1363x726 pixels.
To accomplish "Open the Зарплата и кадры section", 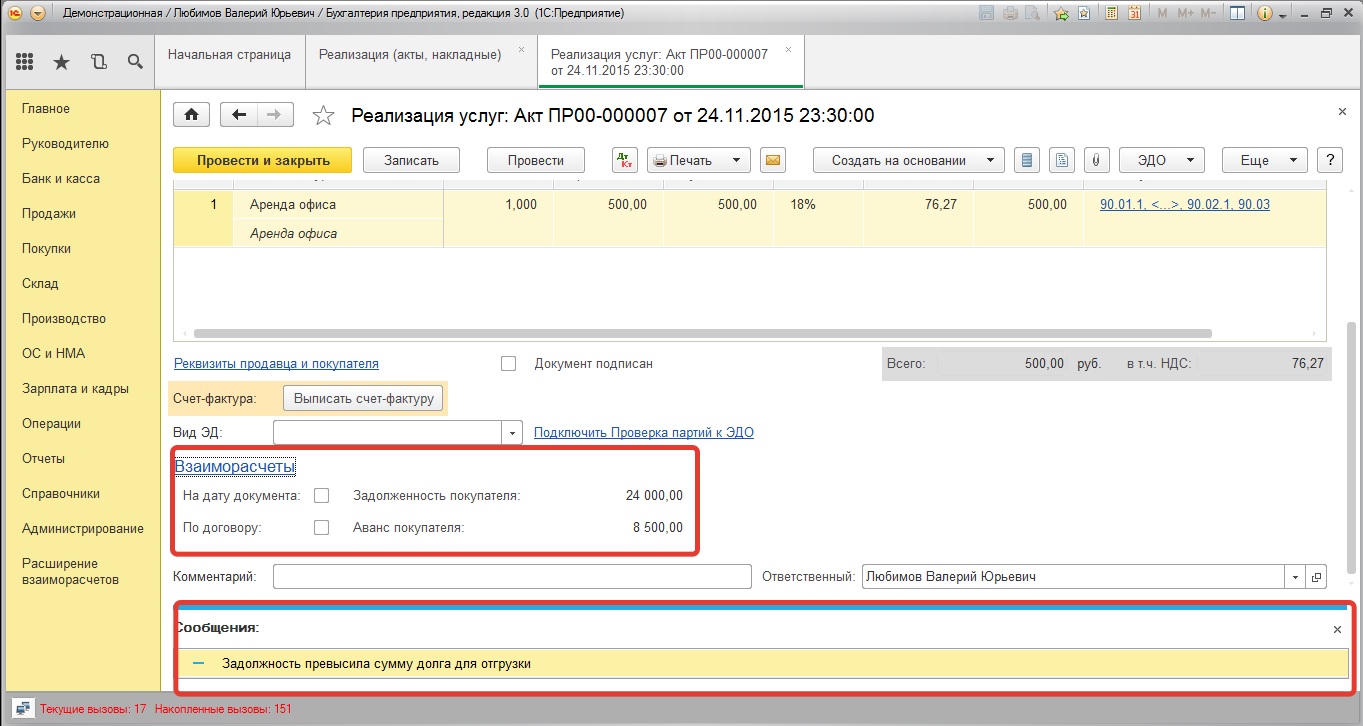I will coord(75,388).
